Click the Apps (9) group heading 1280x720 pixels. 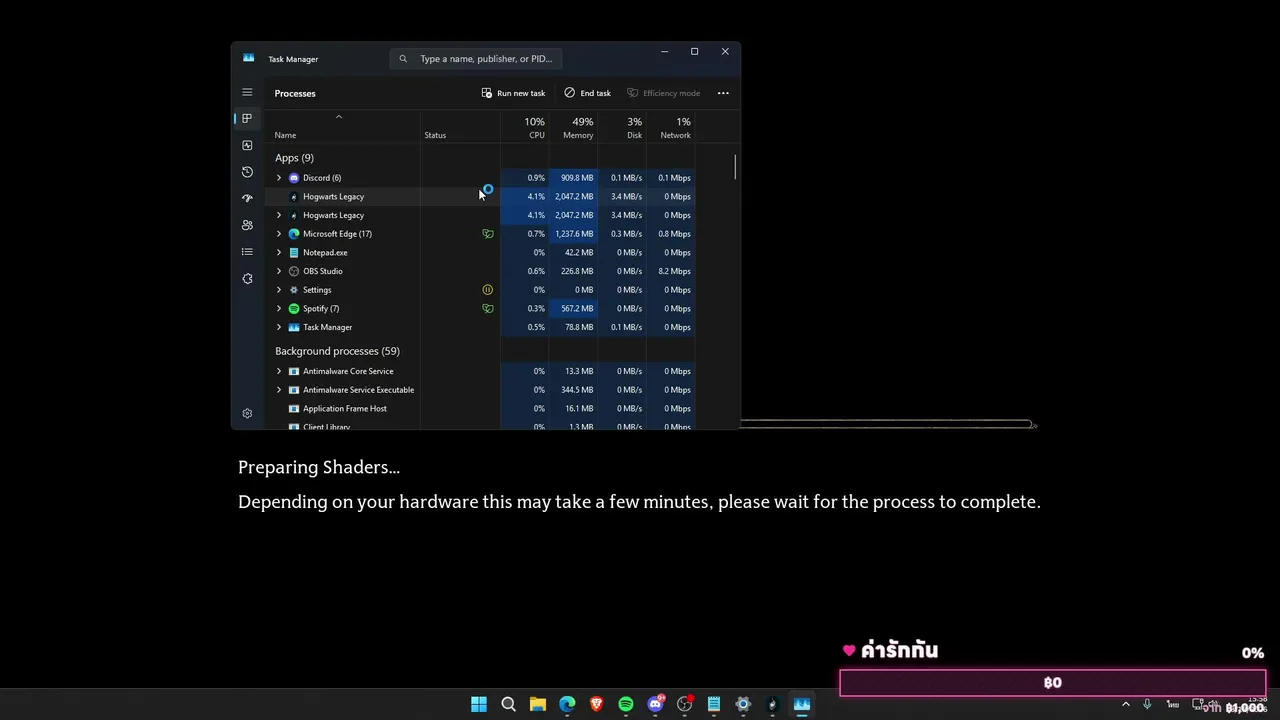tap(294, 158)
